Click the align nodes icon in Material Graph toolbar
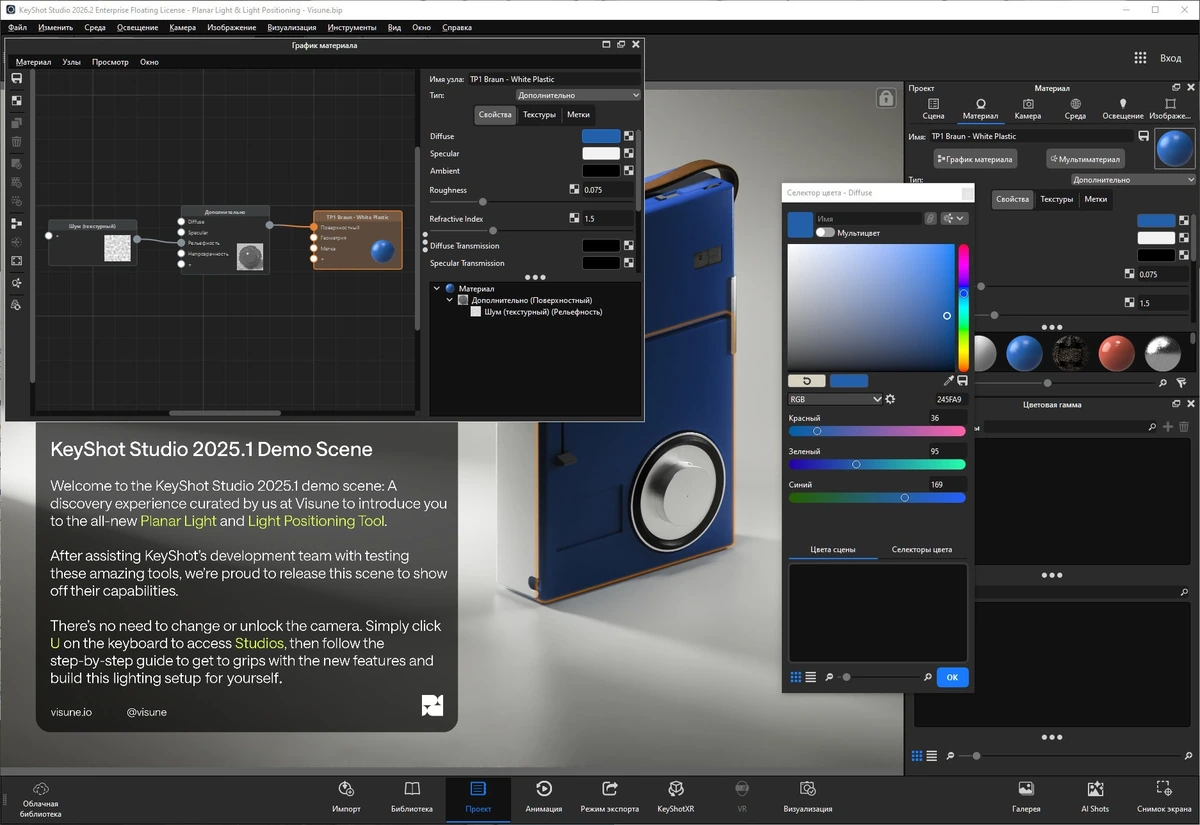Viewport: 1200px width, 825px height. point(17,223)
